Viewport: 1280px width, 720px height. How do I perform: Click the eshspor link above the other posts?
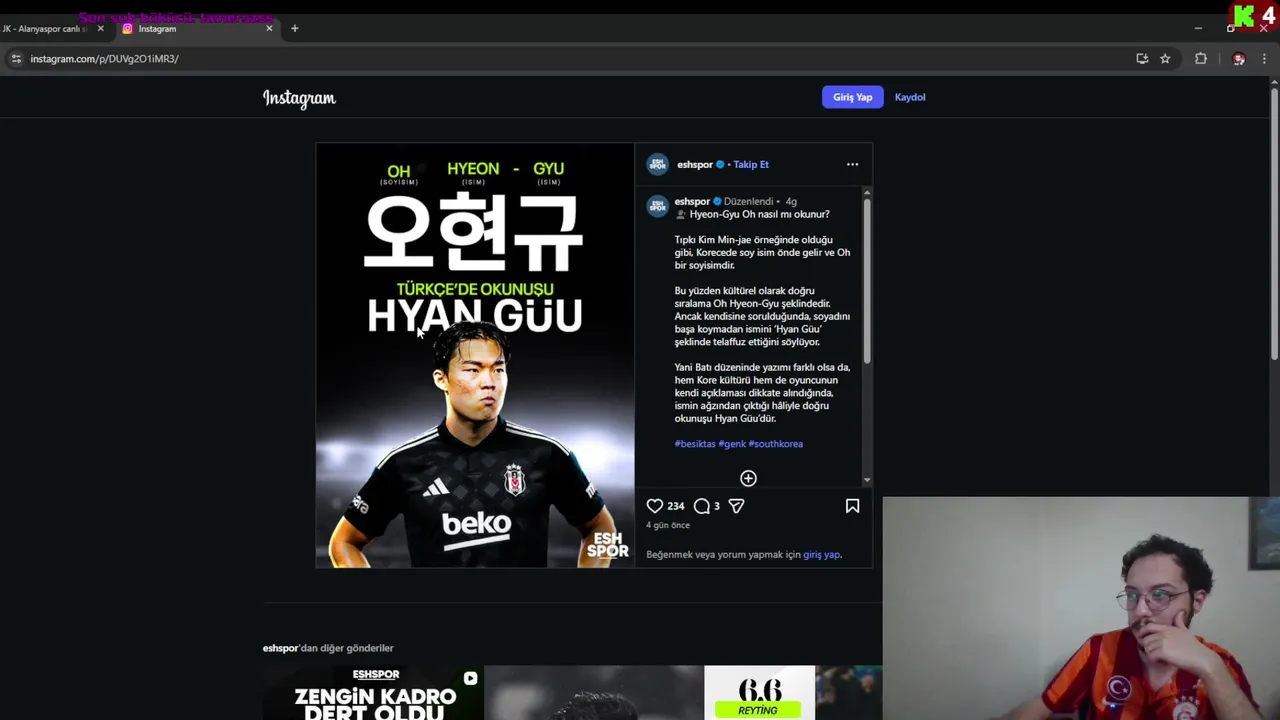pyautogui.click(x=280, y=648)
